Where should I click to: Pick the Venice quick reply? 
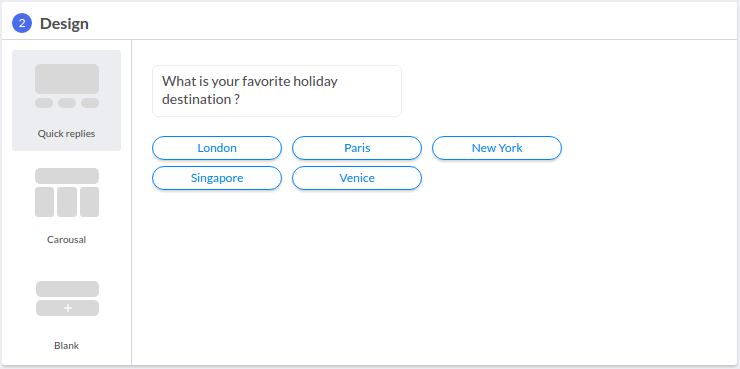tap(357, 178)
